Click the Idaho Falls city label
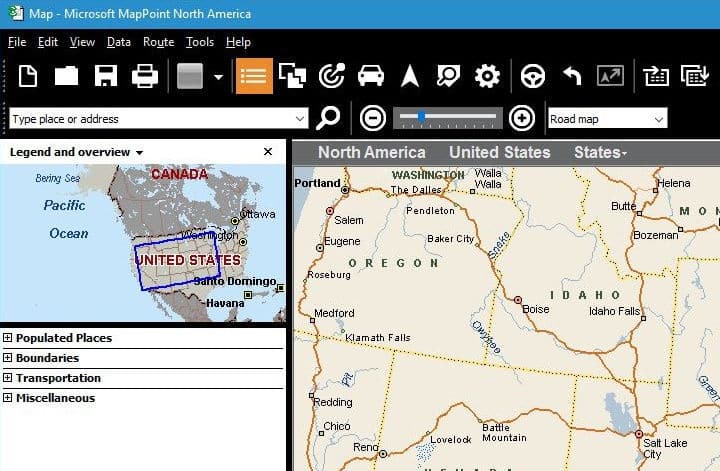Image resolution: width=720 pixels, height=471 pixels. coord(614,311)
